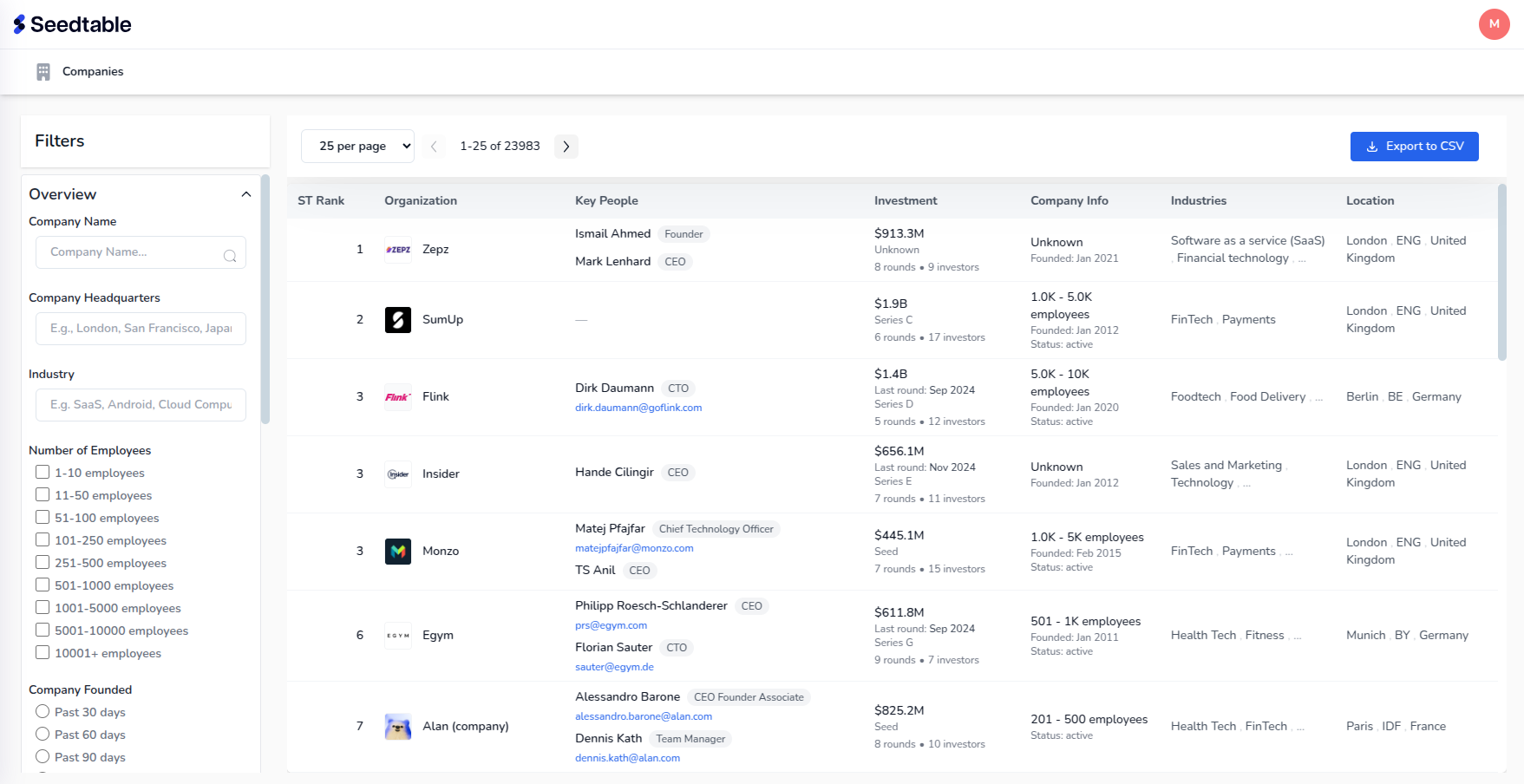The height and width of the screenshot is (784, 1524).
Task: Click sauter@egym.de email link
Action: (614, 667)
